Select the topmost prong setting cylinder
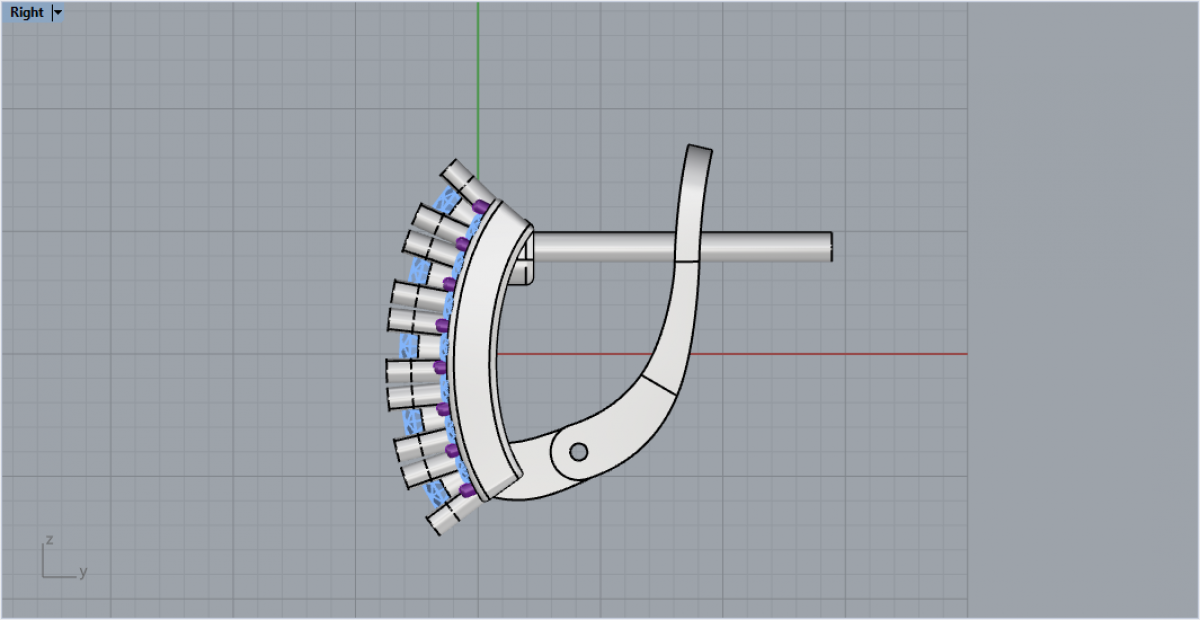Viewport: 1200px width, 620px height. tap(464, 183)
